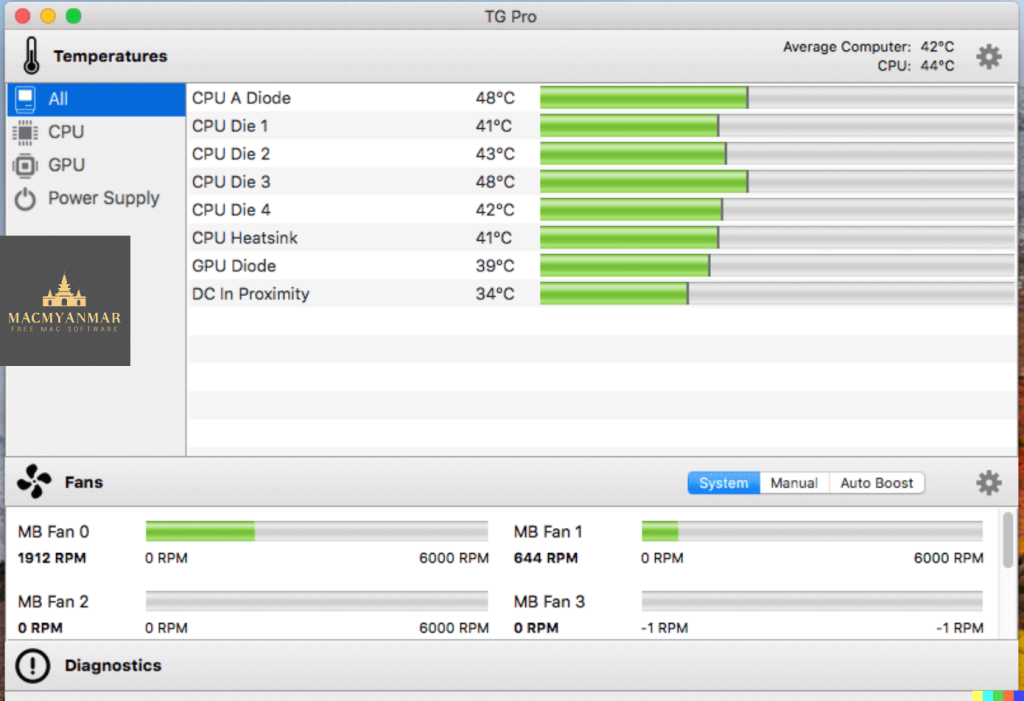This screenshot has width=1024, height=701.
Task: Select the CPU A Diode row
Action: coord(601,98)
